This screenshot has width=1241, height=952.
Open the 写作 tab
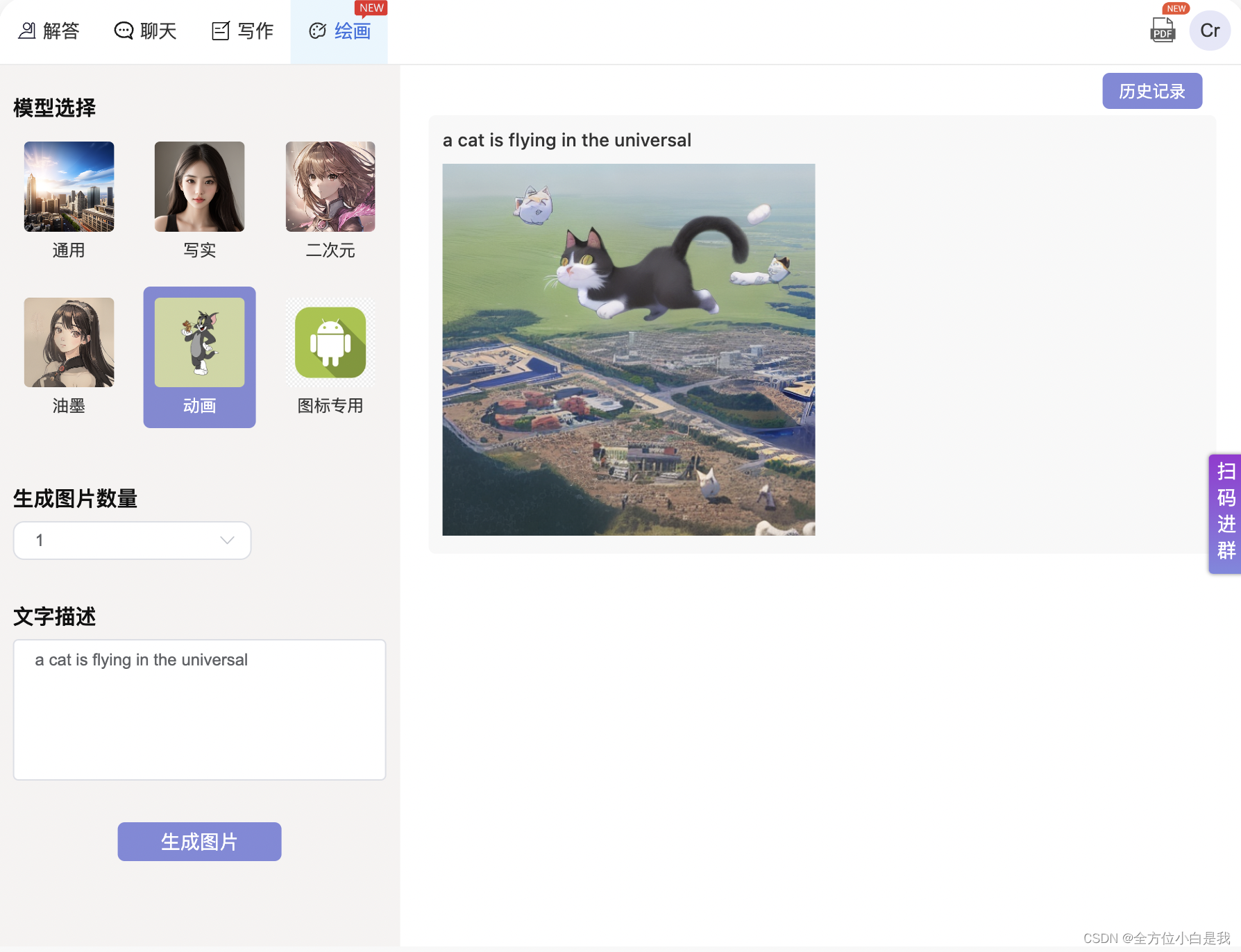coord(242,31)
